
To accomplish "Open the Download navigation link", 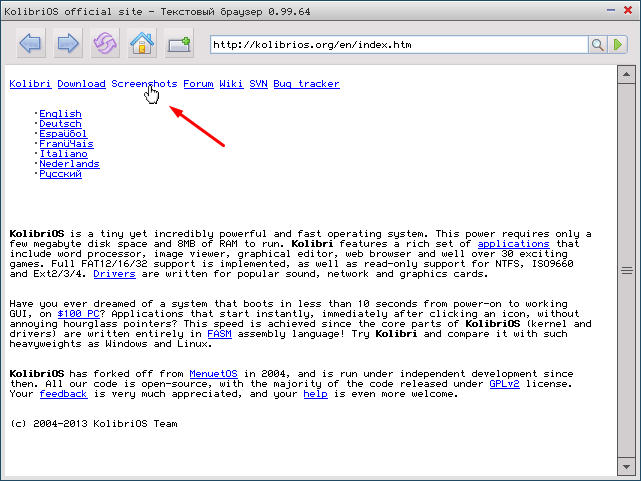I will [81, 84].
